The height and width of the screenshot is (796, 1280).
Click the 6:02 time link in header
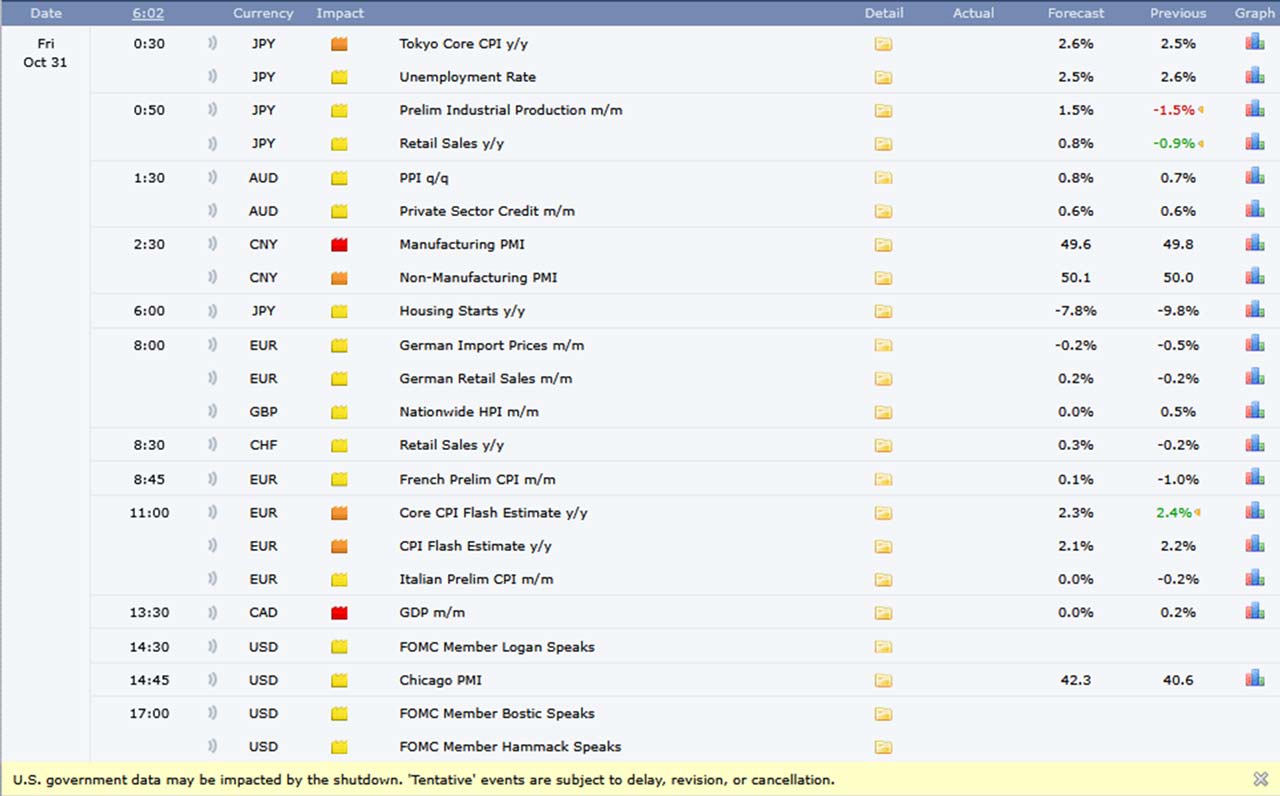click(x=149, y=13)
